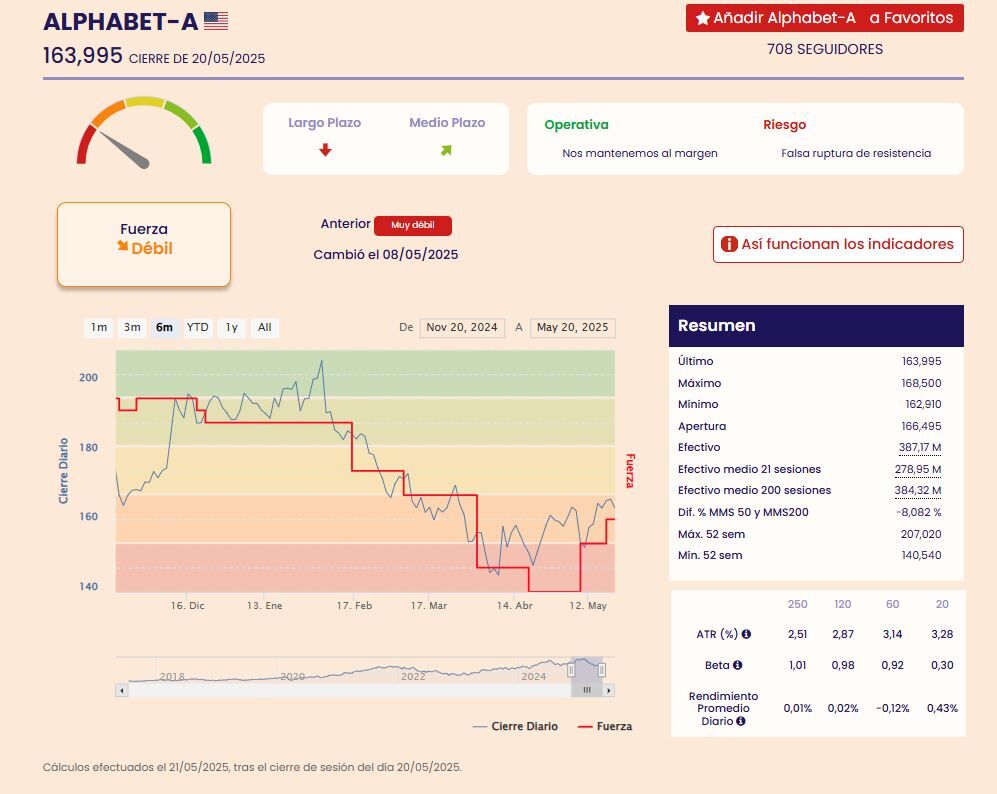Click the red down arrow under Largo Plazo
The height and width of the screenshot is (794, 997).
(x=325, y=150)
